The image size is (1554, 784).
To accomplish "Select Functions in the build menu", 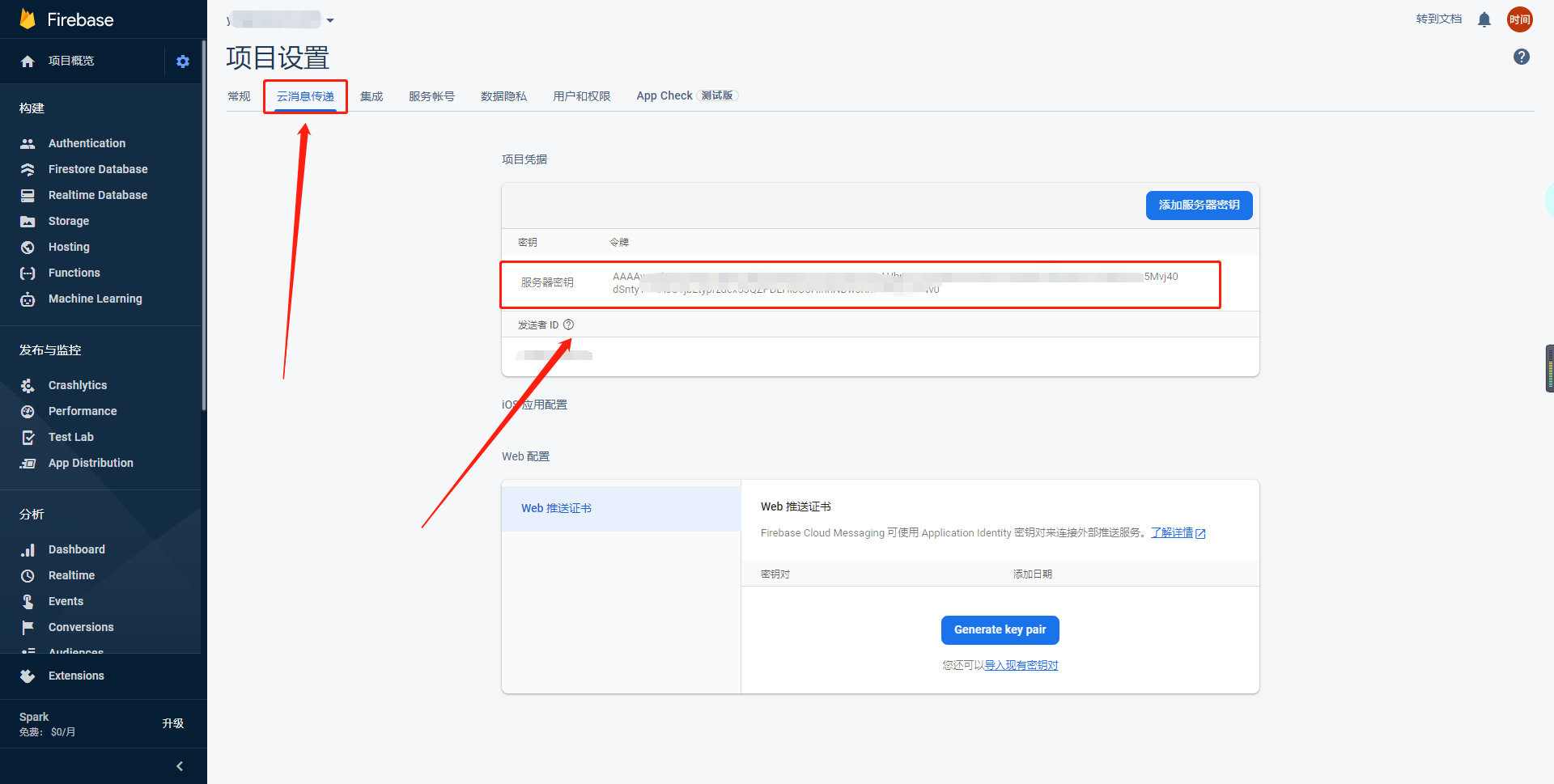I will point(74,273).
